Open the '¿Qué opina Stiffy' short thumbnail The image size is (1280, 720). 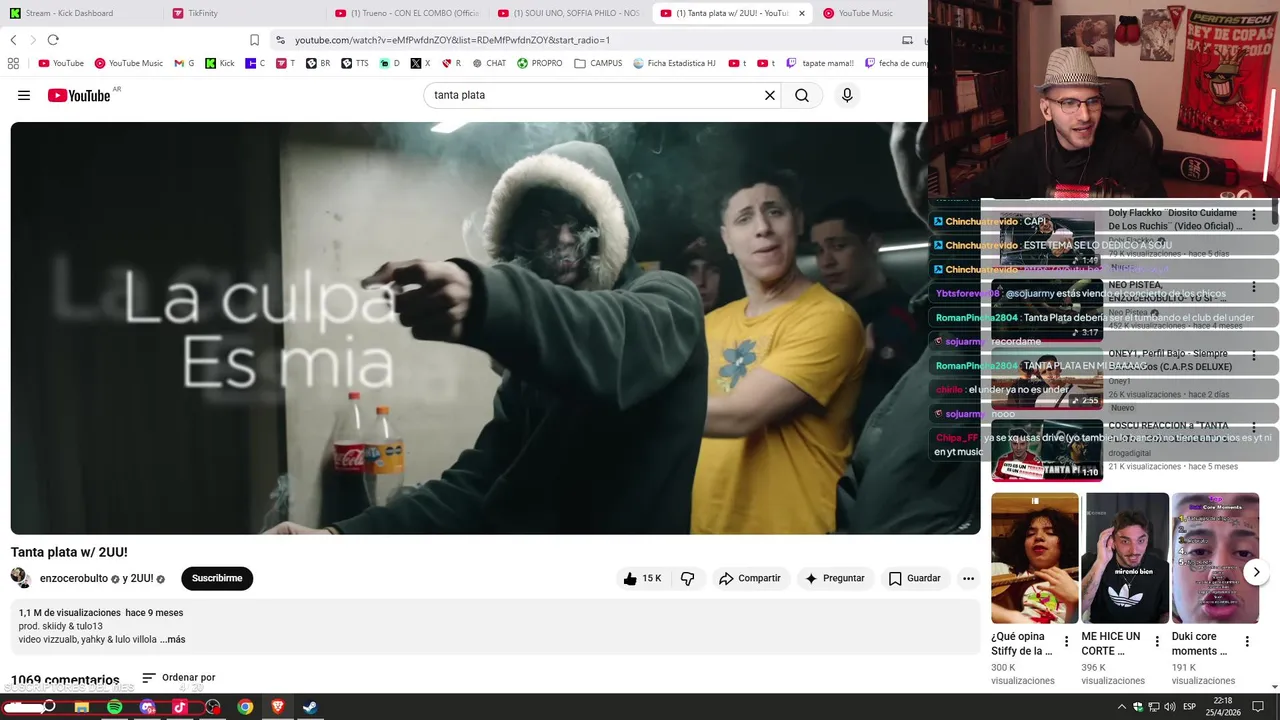point(1035,558)
